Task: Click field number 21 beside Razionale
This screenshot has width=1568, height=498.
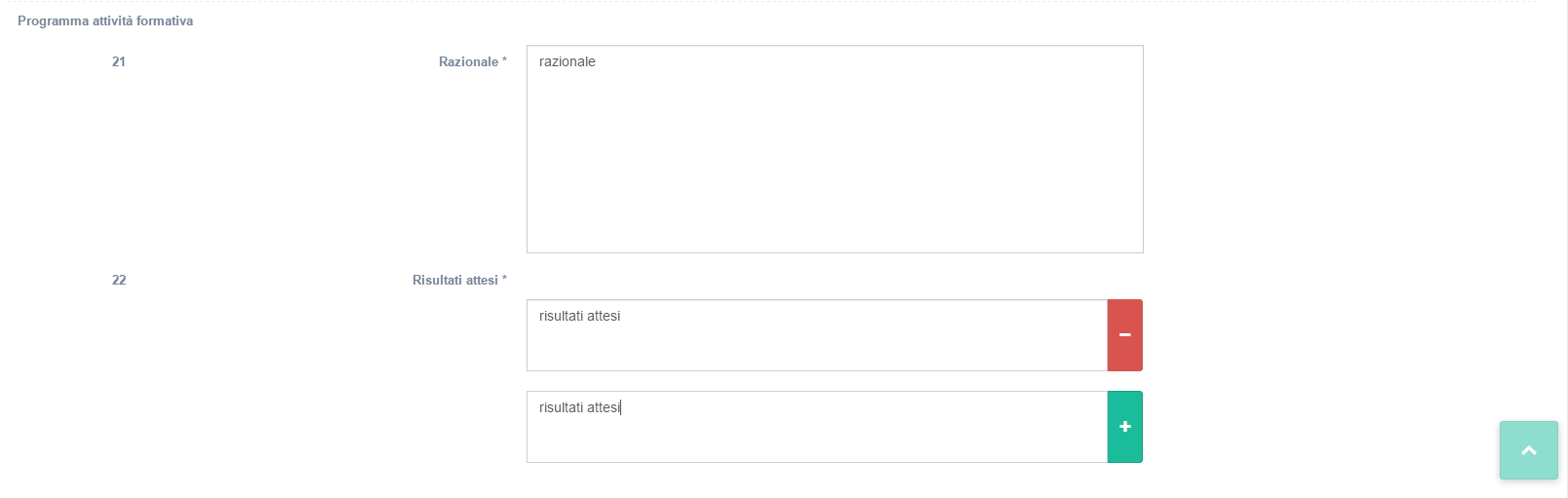Action: tap(119, 61)
